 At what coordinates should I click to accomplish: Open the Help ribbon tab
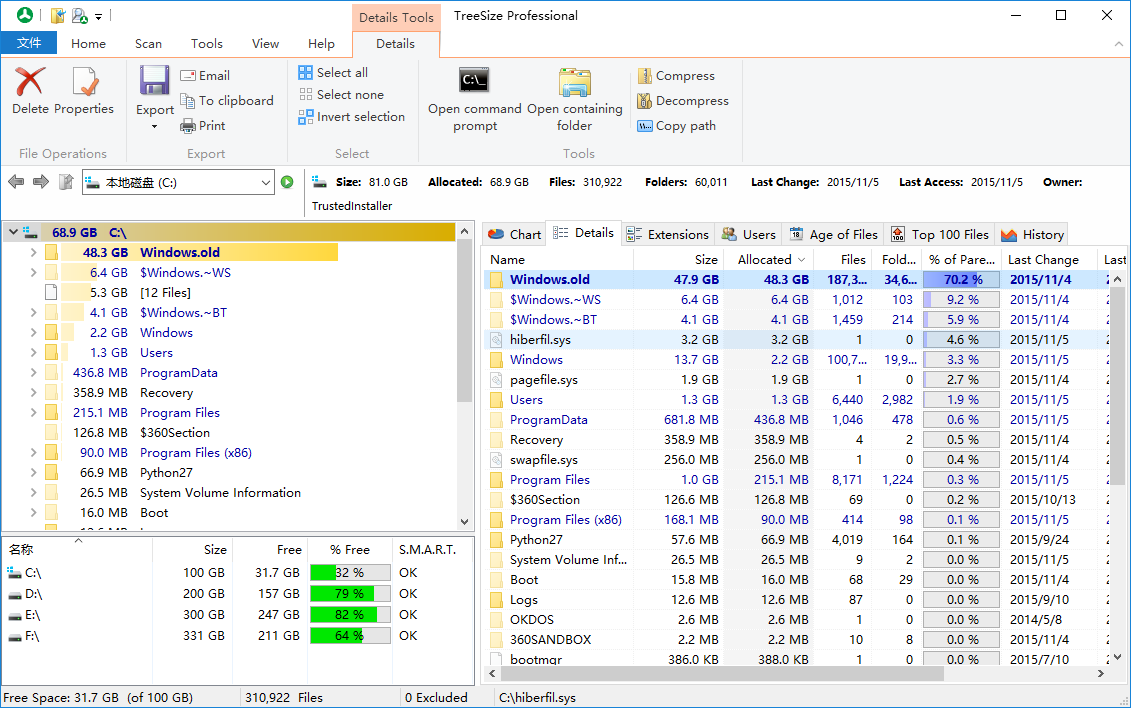tap(321, 43)
